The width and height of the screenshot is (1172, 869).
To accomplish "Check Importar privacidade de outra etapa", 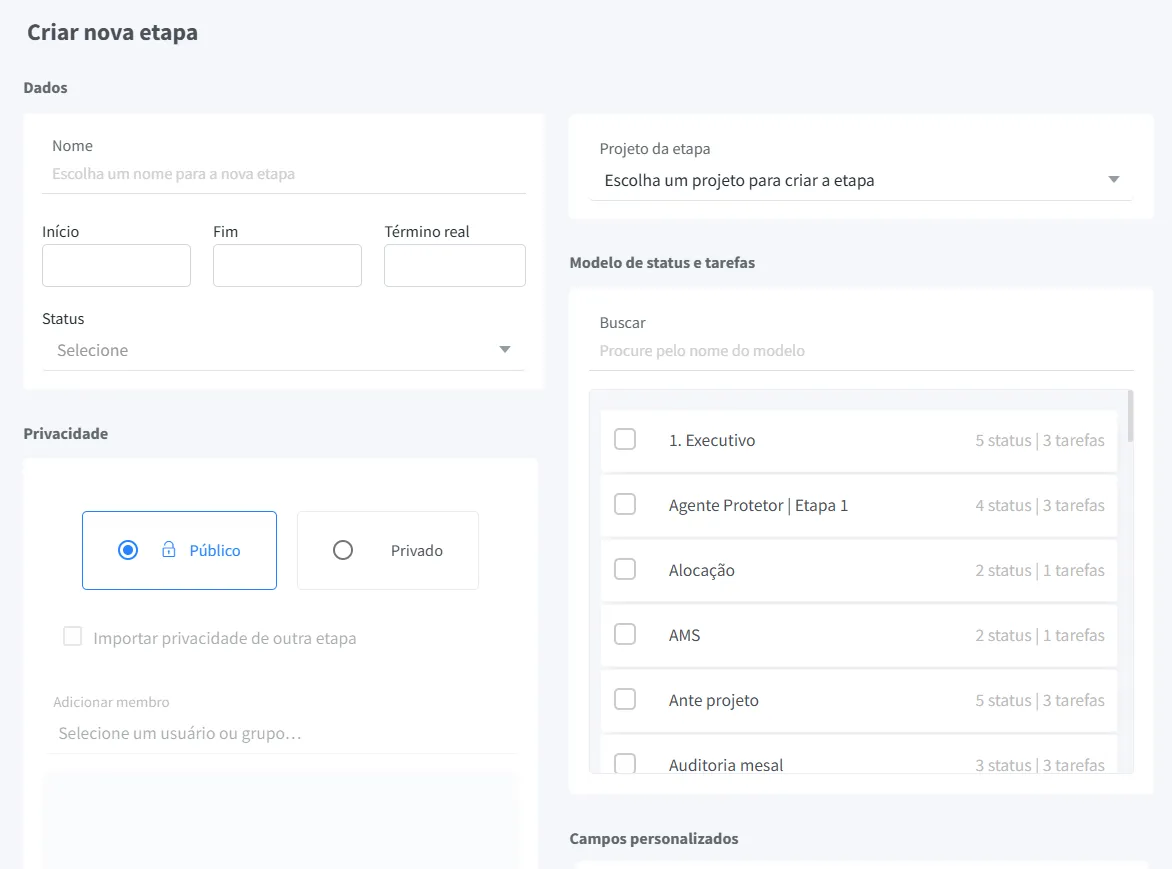I will click(x=73, y=637).
